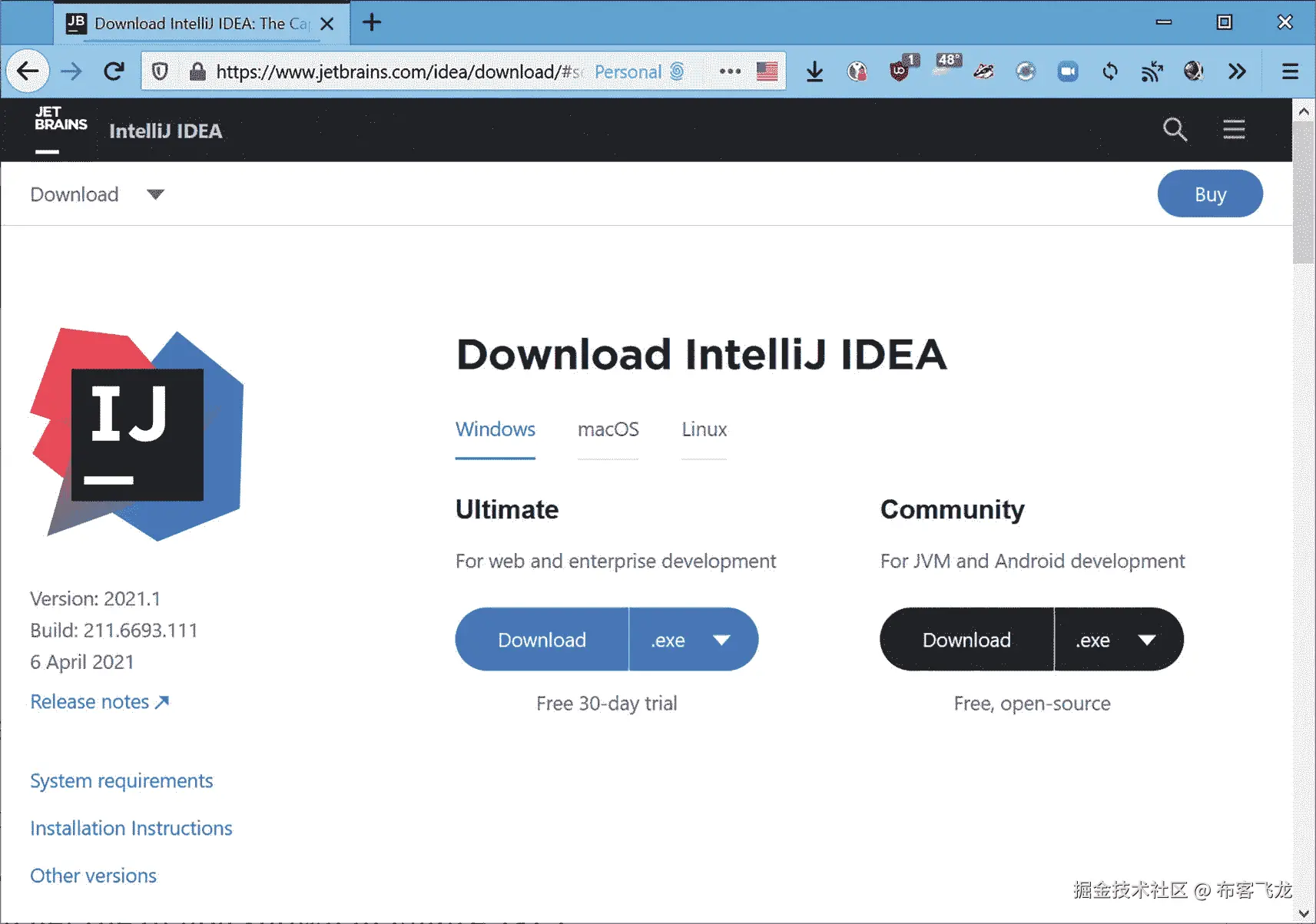
Task: Click the 'Ultimate' edition heading
Action: tap(507, 509)
